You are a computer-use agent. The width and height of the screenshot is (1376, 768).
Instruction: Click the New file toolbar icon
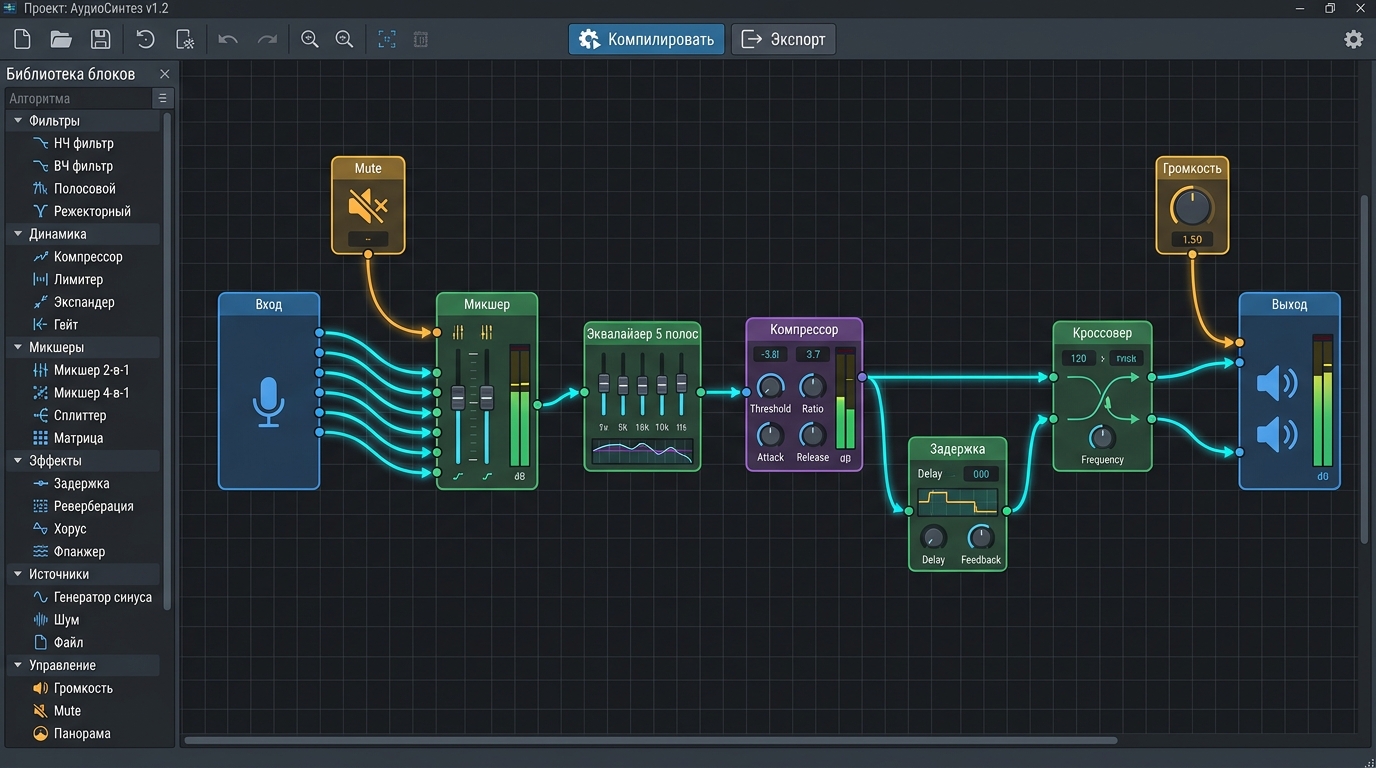click(22, 40)
